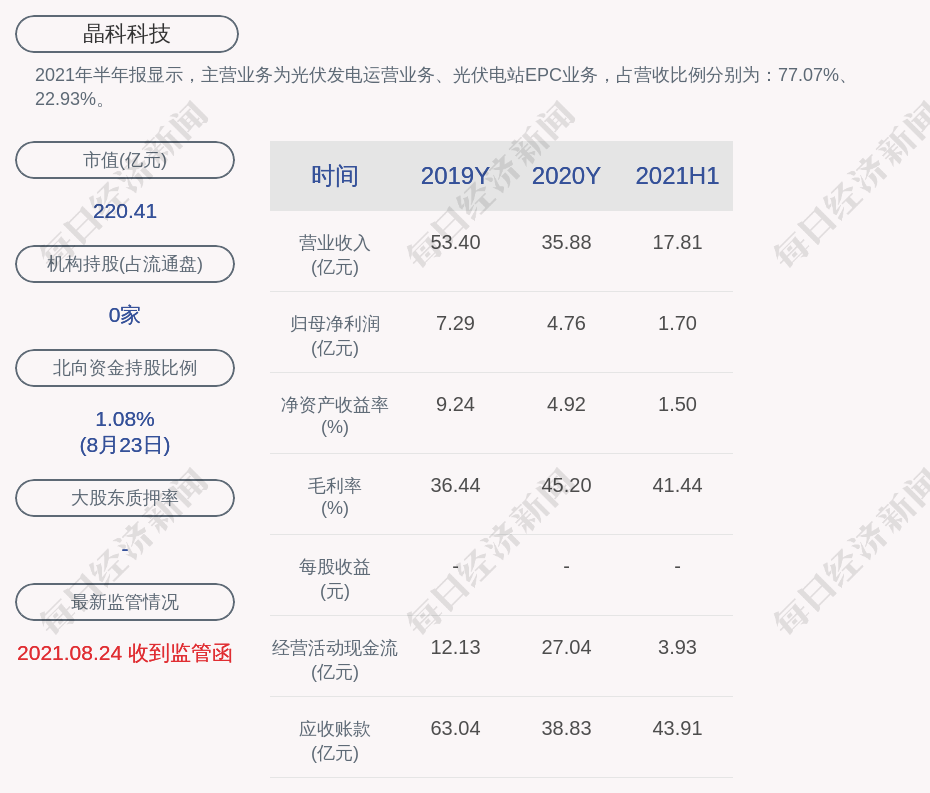Select the 2021H1 column header

point(677,176)
